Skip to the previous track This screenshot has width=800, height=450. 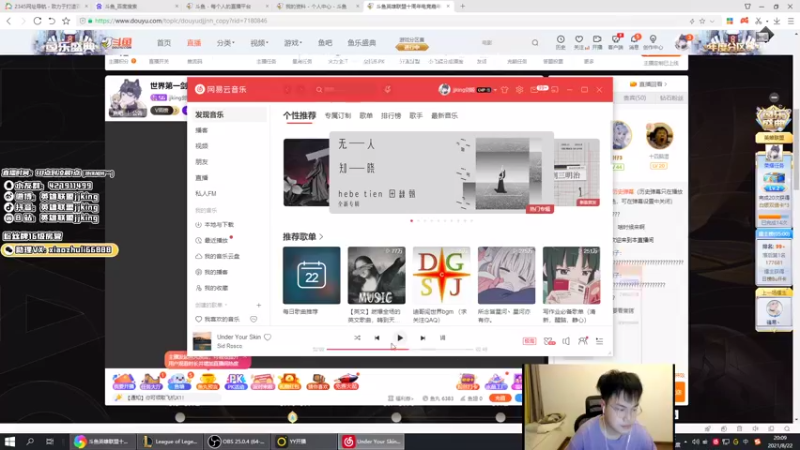[x=377, y=338]
